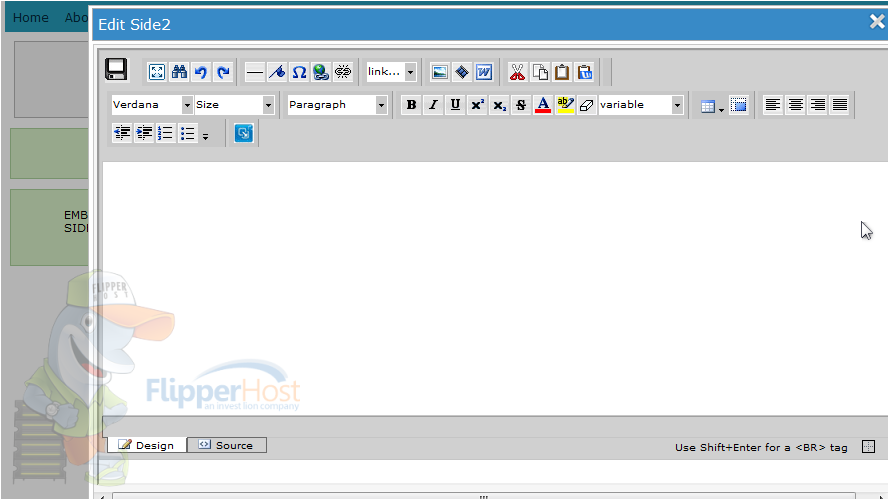Image resolution: width=889 pixels, height=500 pixels.
Task: Save content with the floppy disk icon
Action: click(116, 70)
